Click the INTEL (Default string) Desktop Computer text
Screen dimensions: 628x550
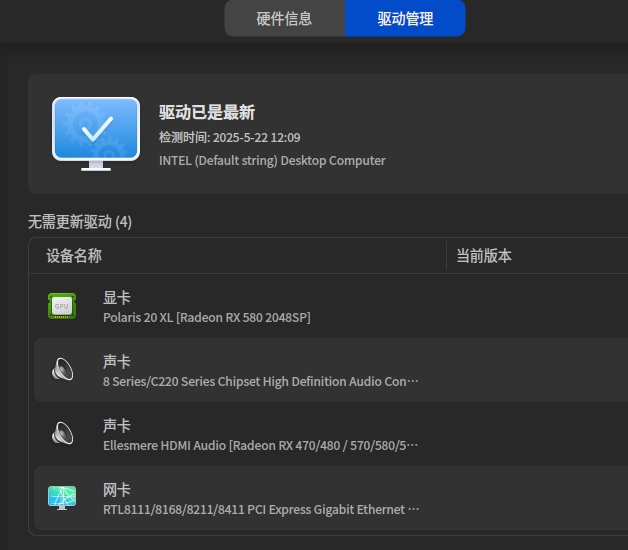click(272, 161)
